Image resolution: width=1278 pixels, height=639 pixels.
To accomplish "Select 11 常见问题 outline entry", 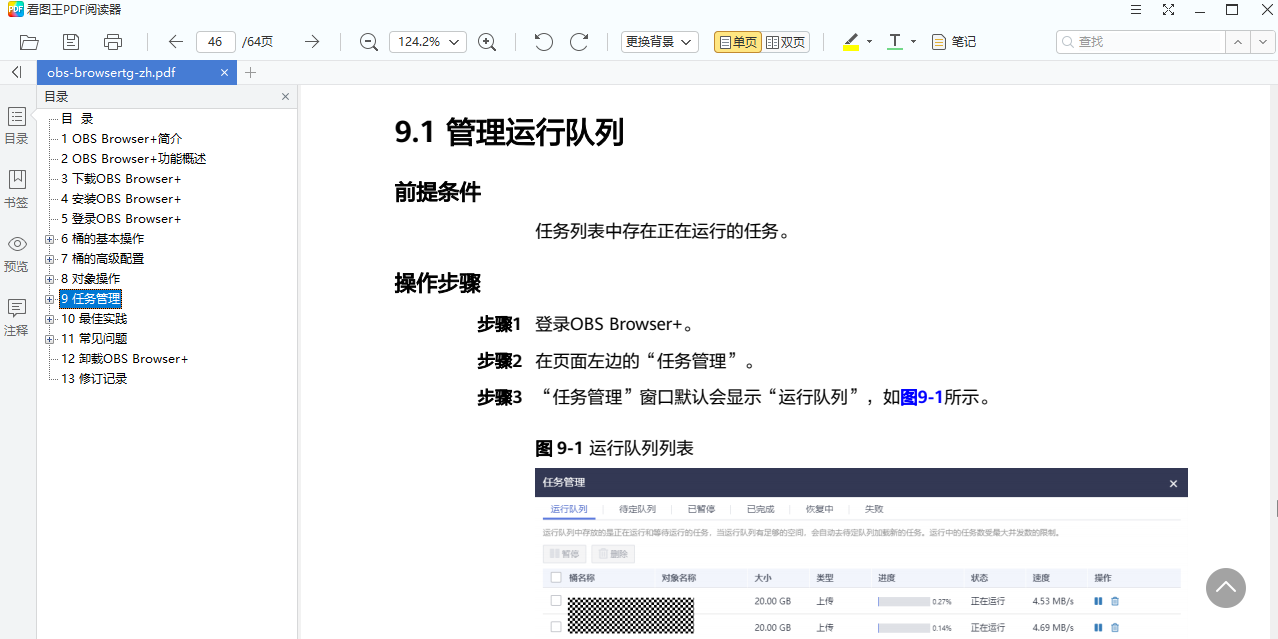I will pyautogui.click(x=94, y=339).
